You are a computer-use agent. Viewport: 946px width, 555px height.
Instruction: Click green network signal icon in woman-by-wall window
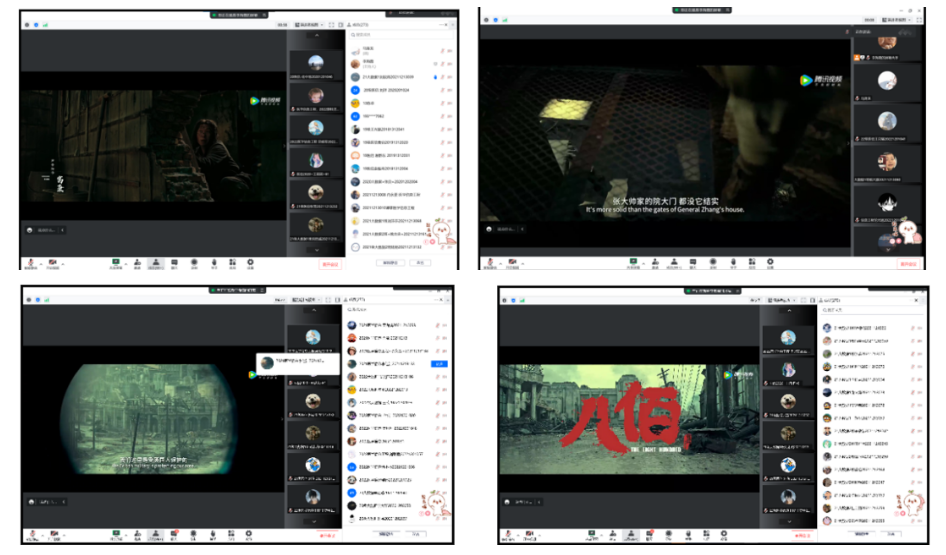[45, 25]
